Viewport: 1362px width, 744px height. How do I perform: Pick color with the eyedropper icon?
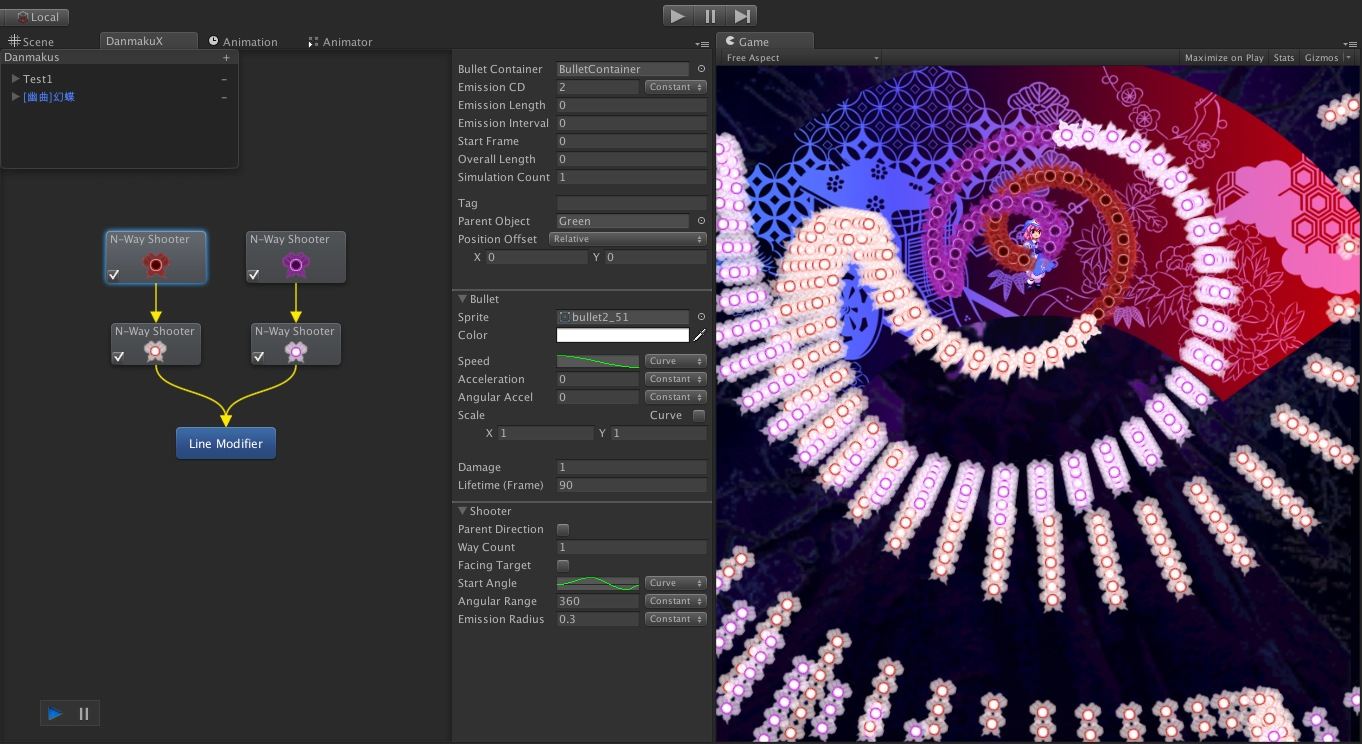(x=700, y=335)
